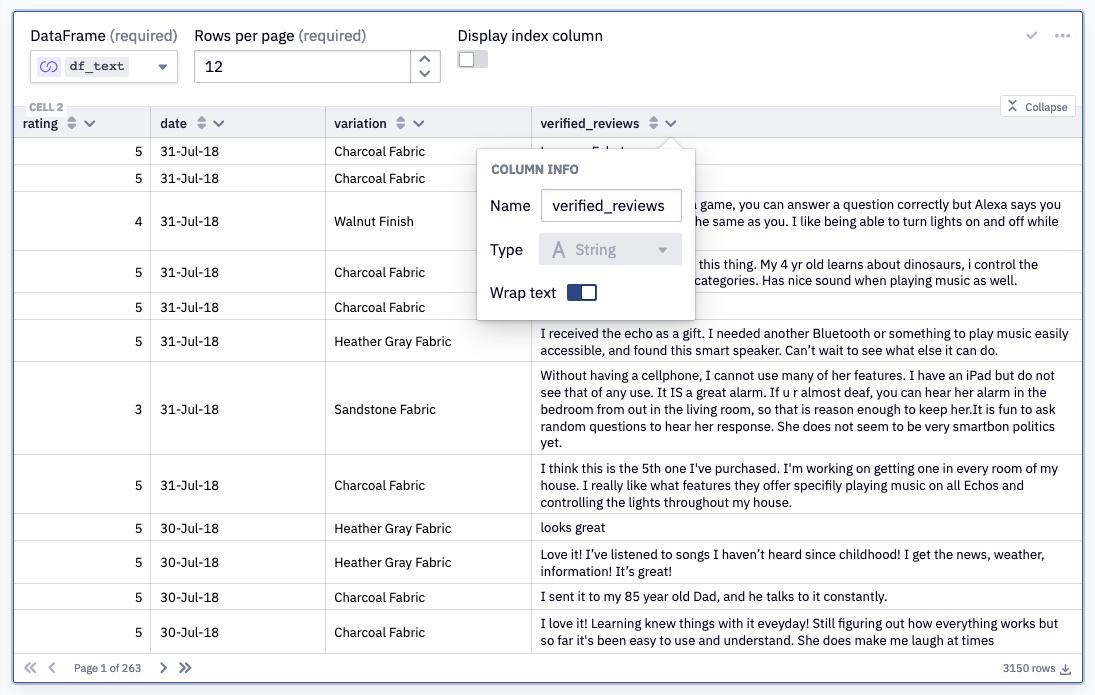1095x695 pixels.
Task: Click the 'CELL 2' label
Action: [46, 107]
